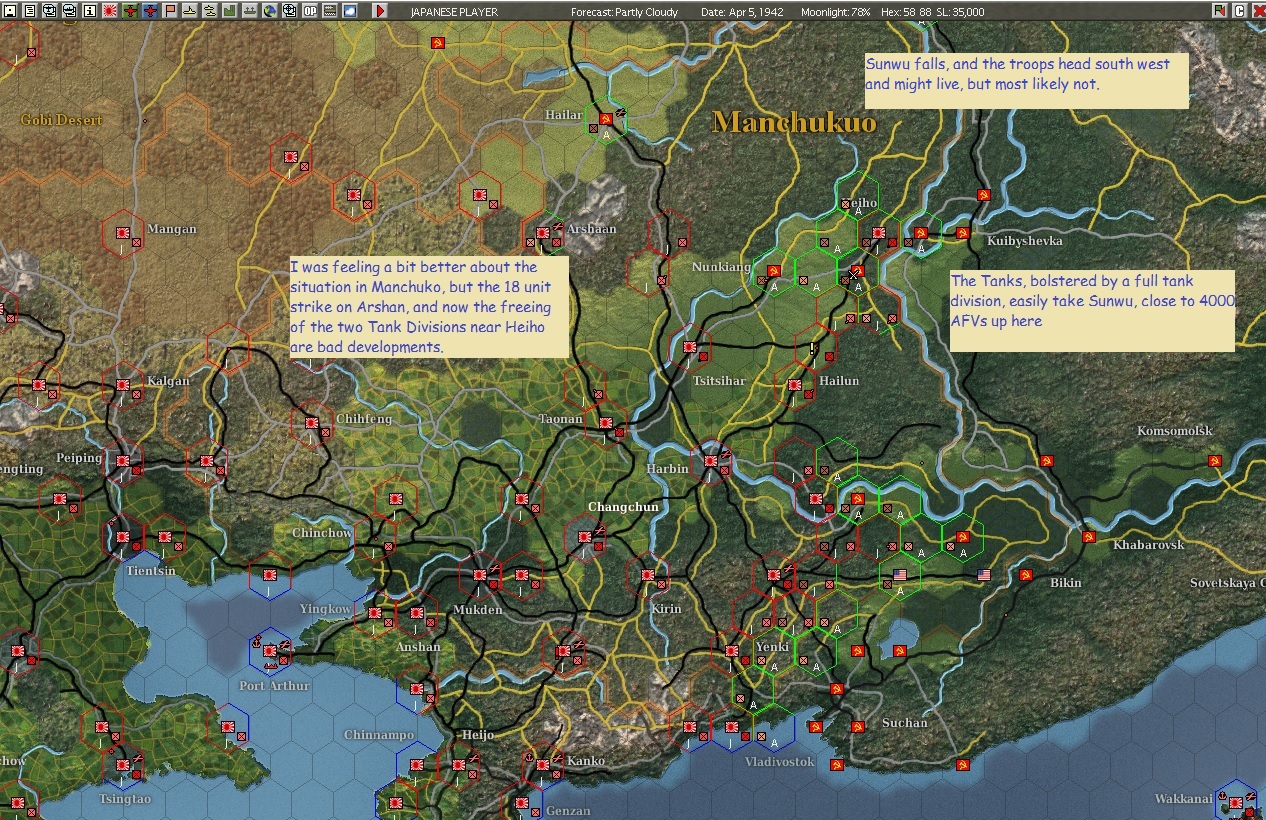Click the red play end-turn arrow
Image resolution: width=1266 pixels, height=820 pixels.
[x=380, y=11]
